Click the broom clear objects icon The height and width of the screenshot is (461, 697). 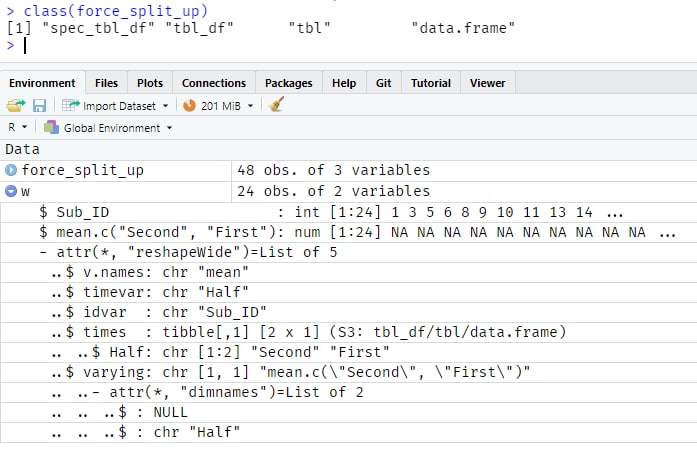(x=276, y=105)
